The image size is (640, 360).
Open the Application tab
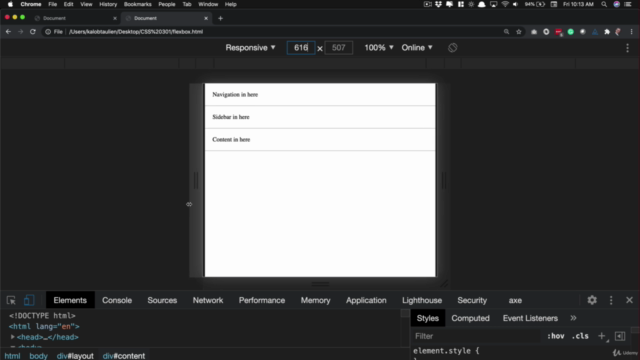[x=366, y=300]
